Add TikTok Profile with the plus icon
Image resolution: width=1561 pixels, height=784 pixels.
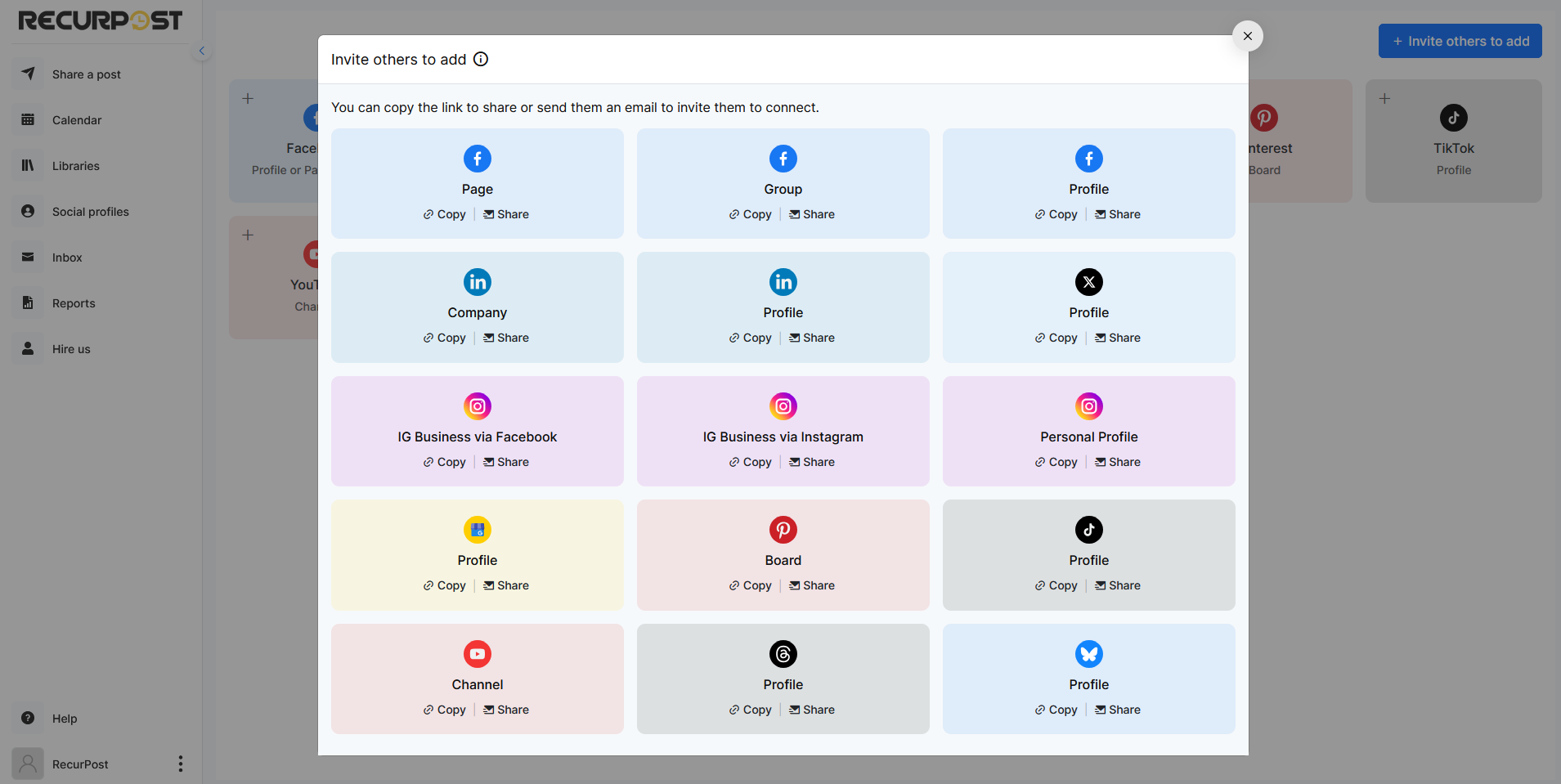[1384, 99]
